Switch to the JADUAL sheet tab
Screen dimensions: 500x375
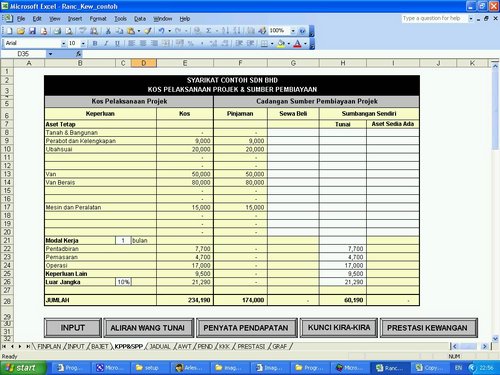click(160, 347)
